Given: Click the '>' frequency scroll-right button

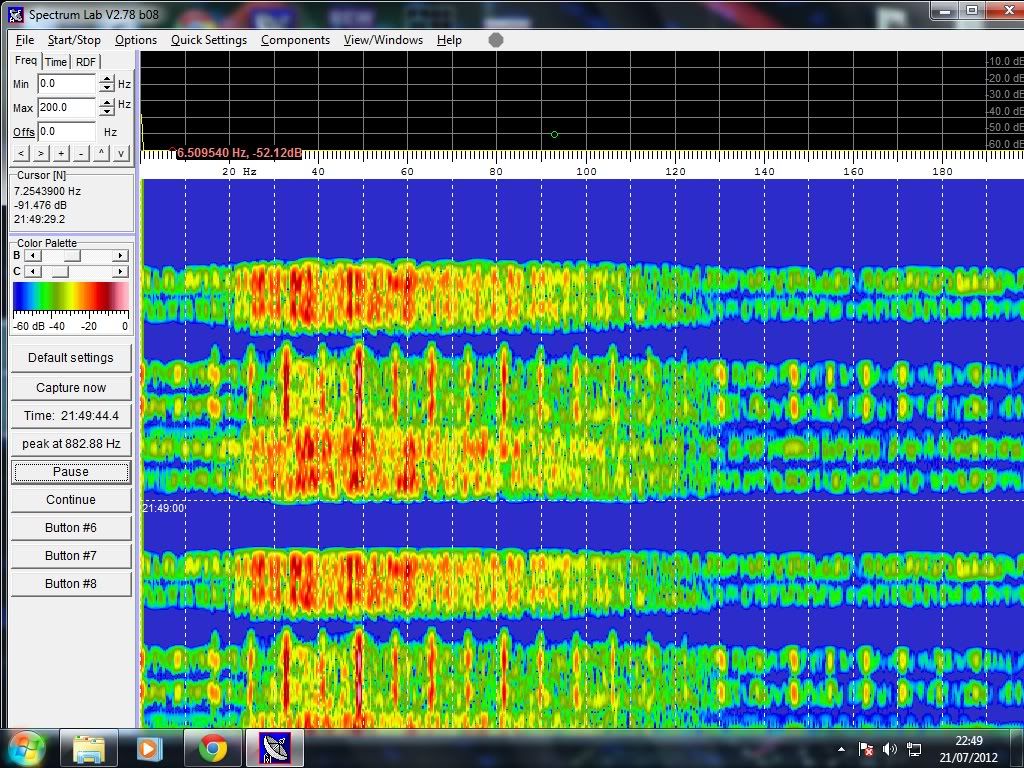Looking at the screenshot, I should point(41,153).
